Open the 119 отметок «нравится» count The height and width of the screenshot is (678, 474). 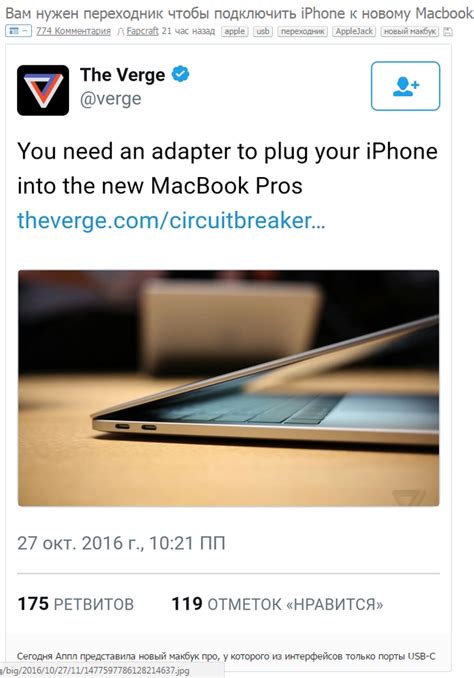[x=277, y=604]
